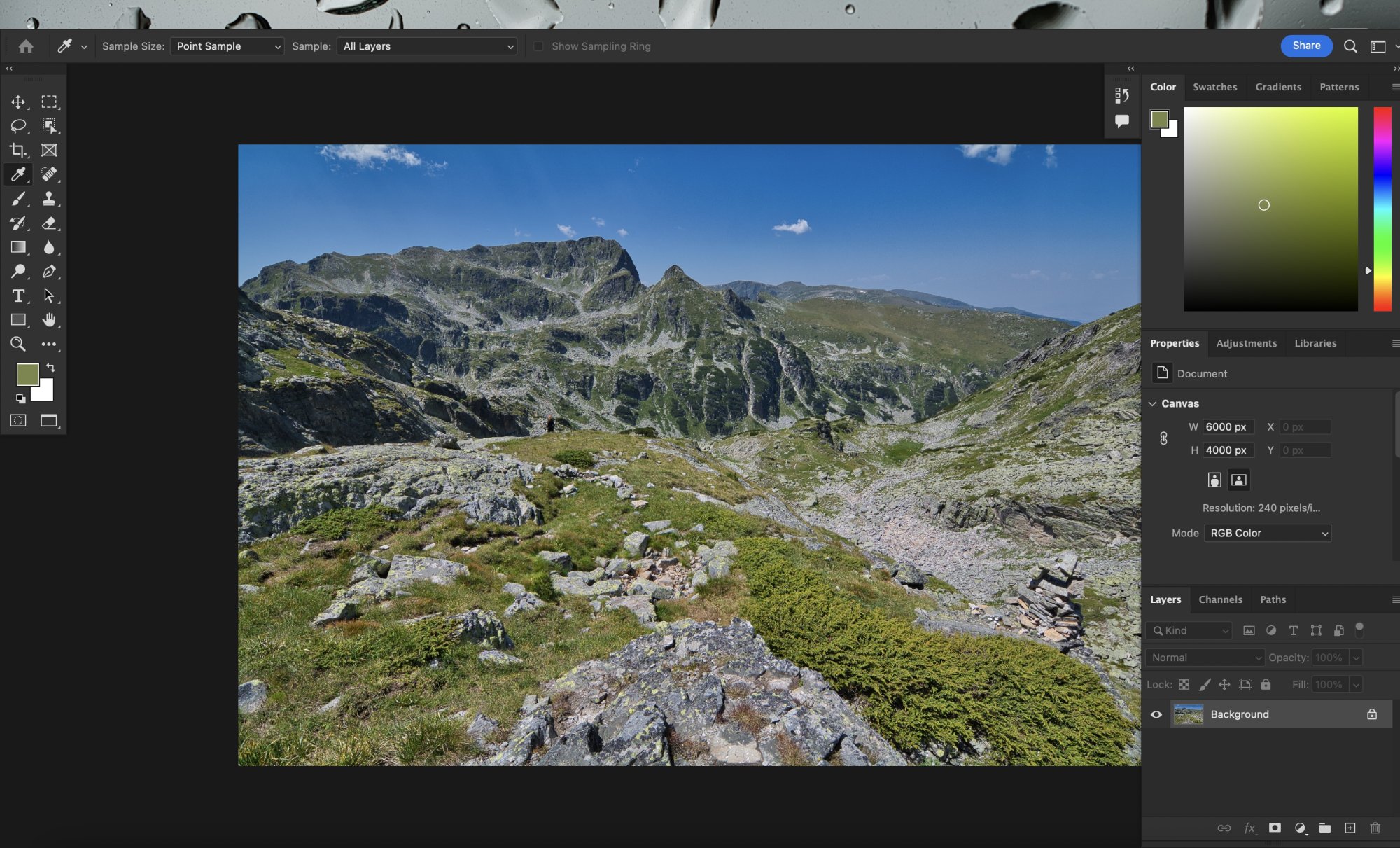Select the Crop tool
Viewport: 1400px width, 848px height.
(18, 149)
